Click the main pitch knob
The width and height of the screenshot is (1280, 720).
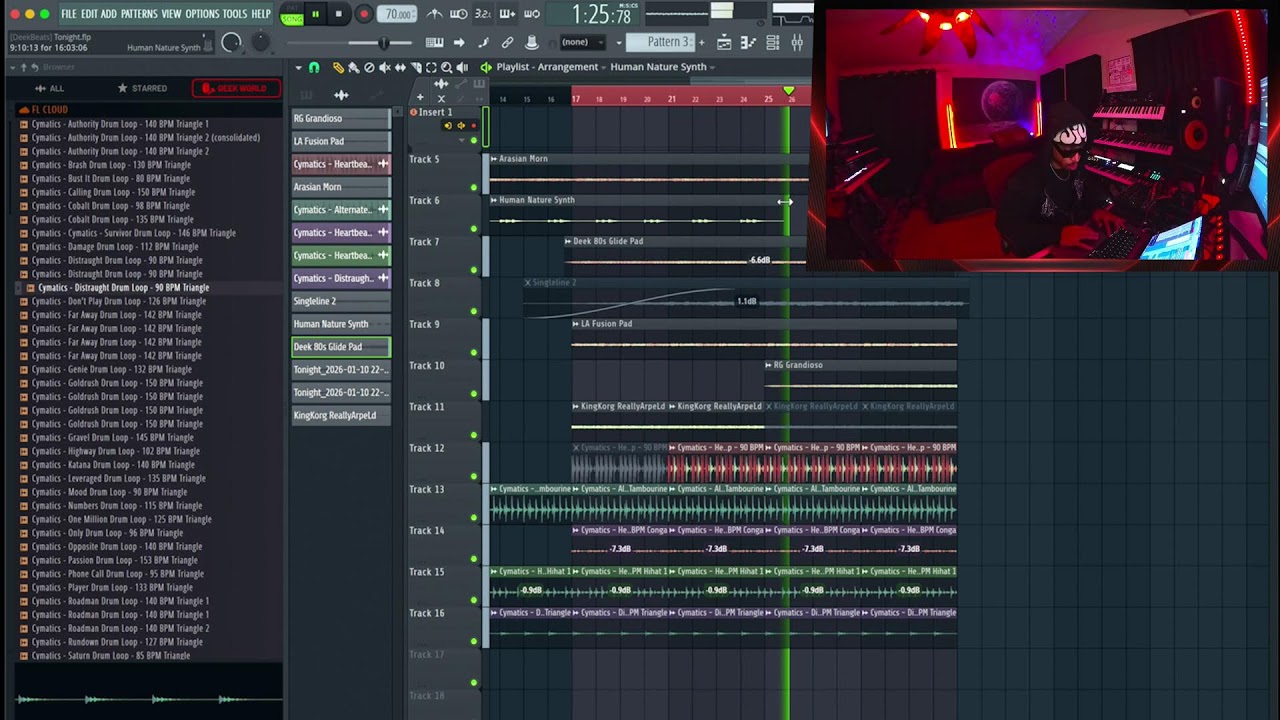261,41
